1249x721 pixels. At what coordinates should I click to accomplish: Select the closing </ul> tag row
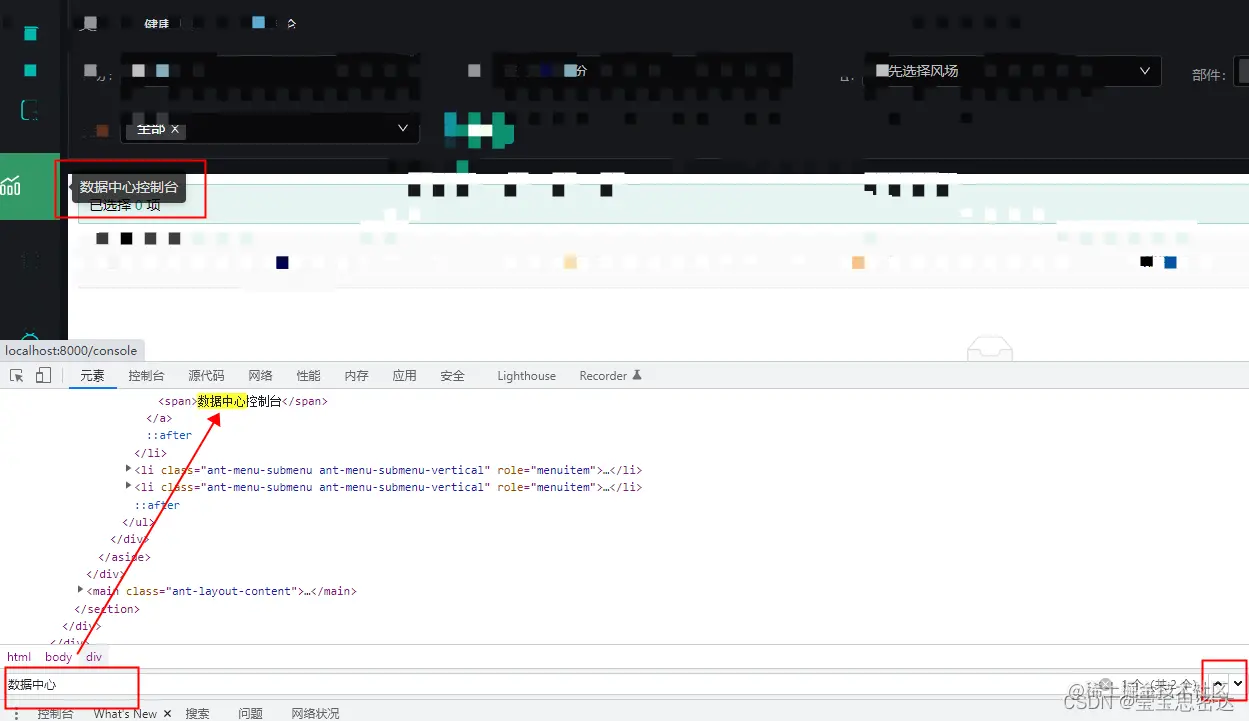pos(138,522)
